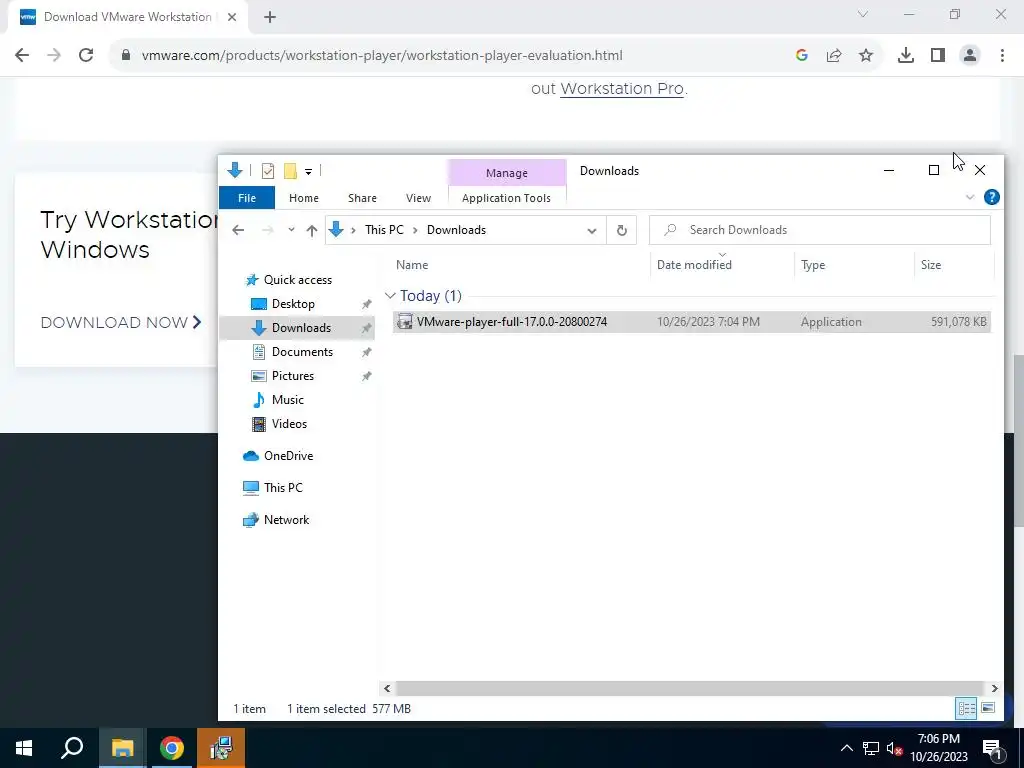Select Quick access in navigation pane

pos(298,280)
